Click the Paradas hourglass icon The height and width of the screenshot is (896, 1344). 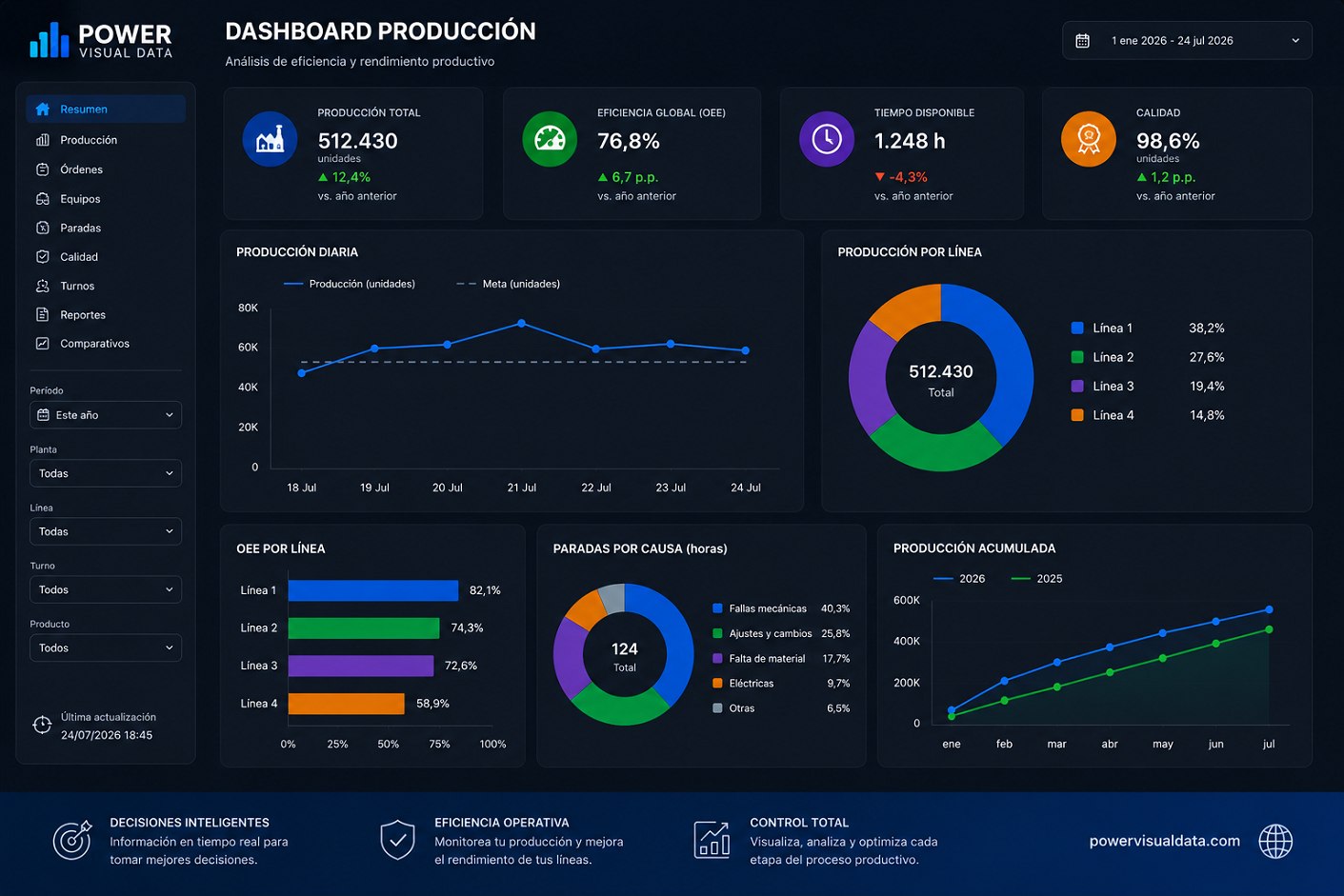[x=43, y=228]
